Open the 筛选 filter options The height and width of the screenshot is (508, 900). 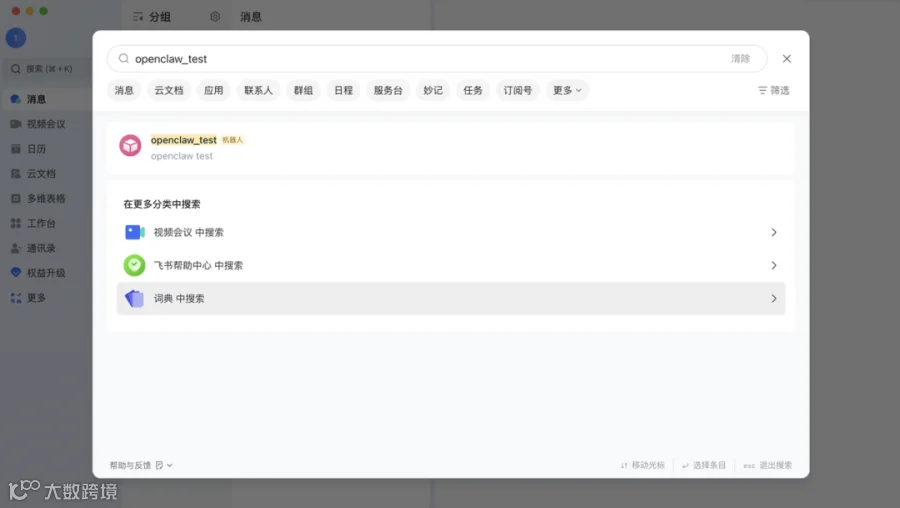pos(774,90)
